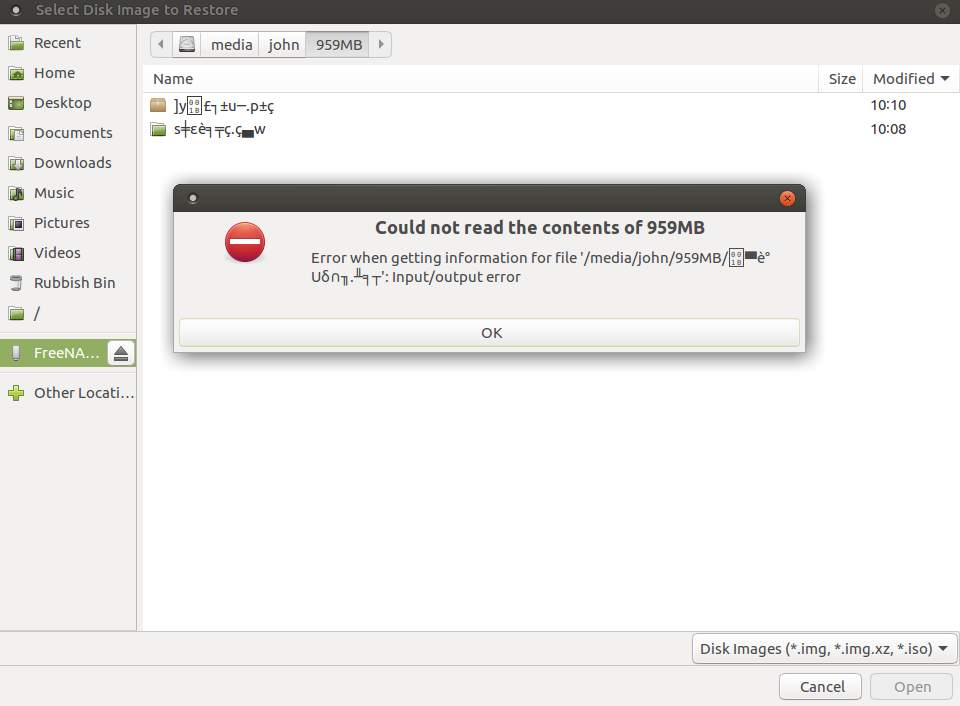960x706 pixels.
Task: Sort by Modified column header
Action: (910, 79)
